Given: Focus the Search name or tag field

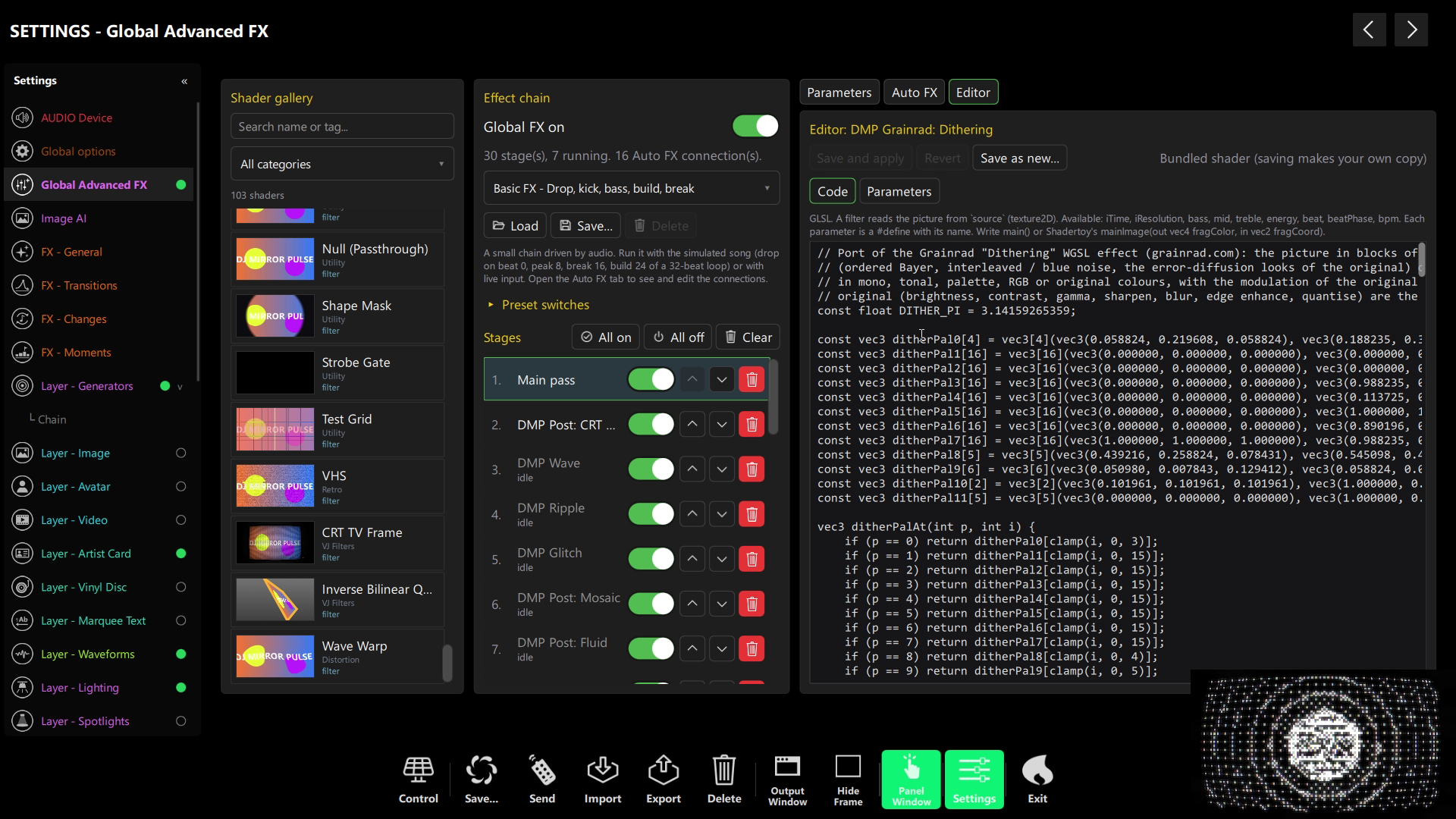Looking at the screenshot, I should (x=342, y=127).
